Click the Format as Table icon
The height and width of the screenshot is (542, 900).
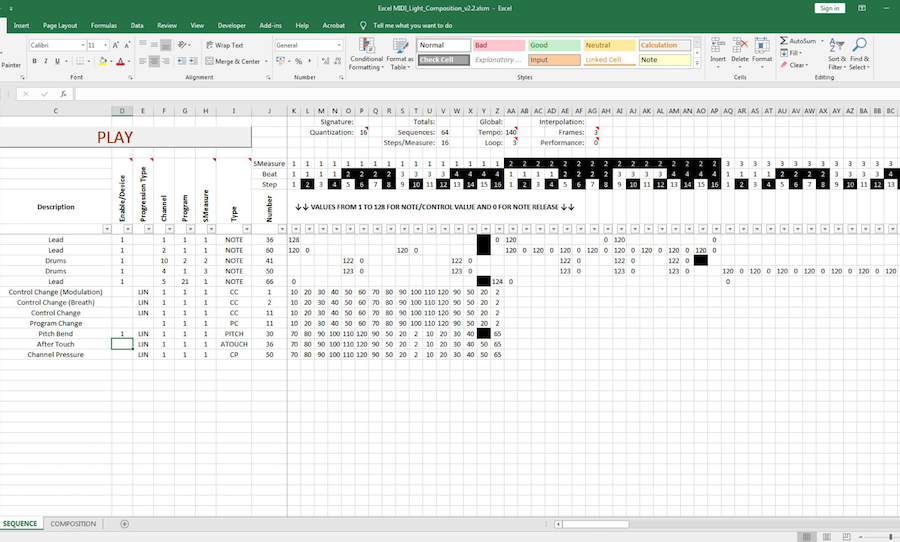pos(401,56)
